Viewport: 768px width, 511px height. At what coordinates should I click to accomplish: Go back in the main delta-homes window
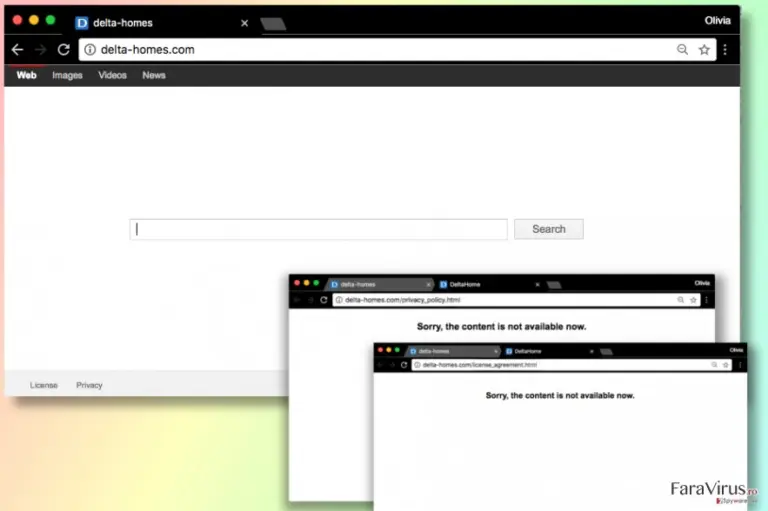17,49
